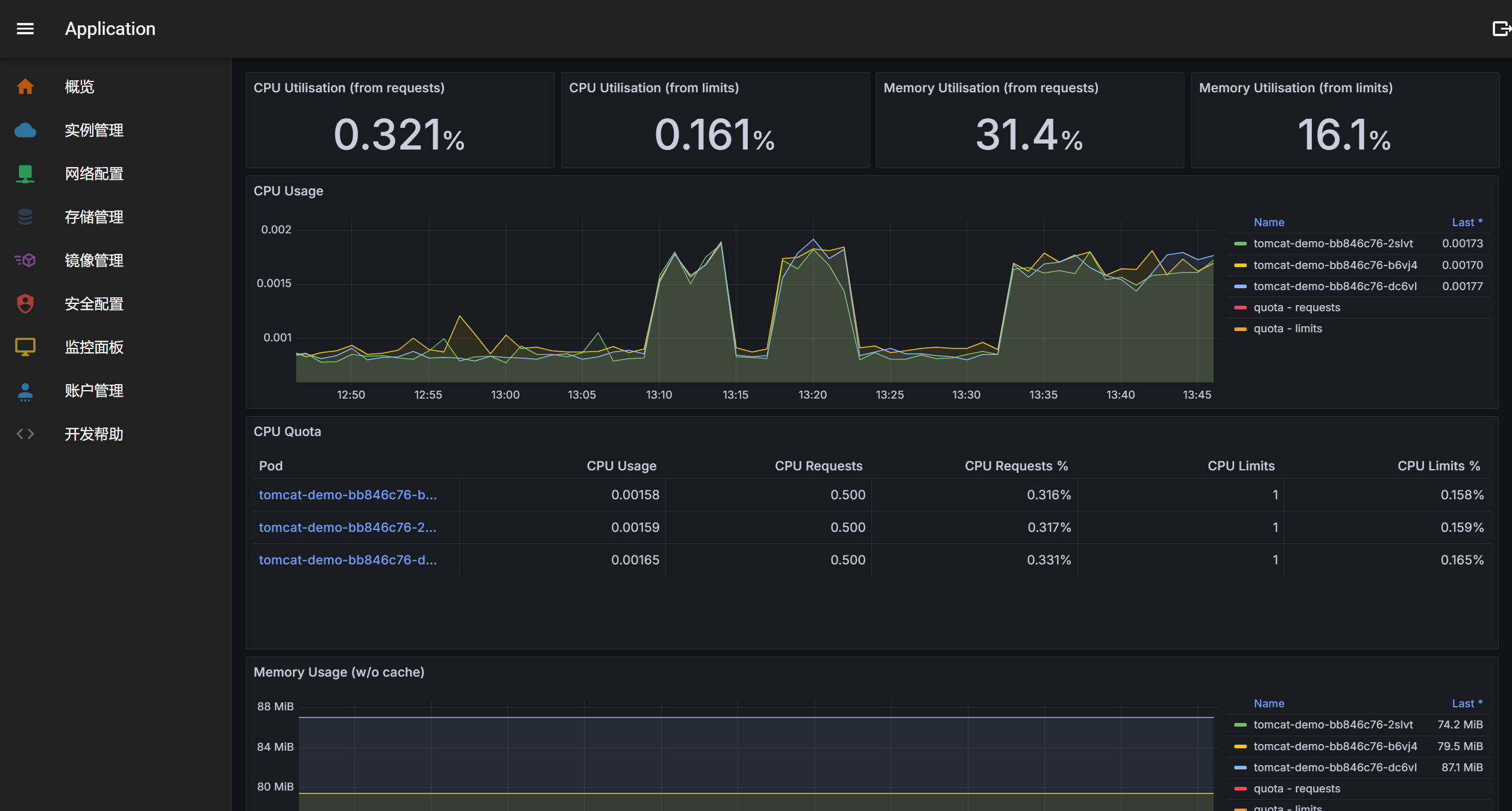The width and height of the screenshot is (1512, 811).
Task: Toggle tomcat-demo-bb846c76-2slvt series in CPU Usage legend
Action: (x=1333, y=244)
